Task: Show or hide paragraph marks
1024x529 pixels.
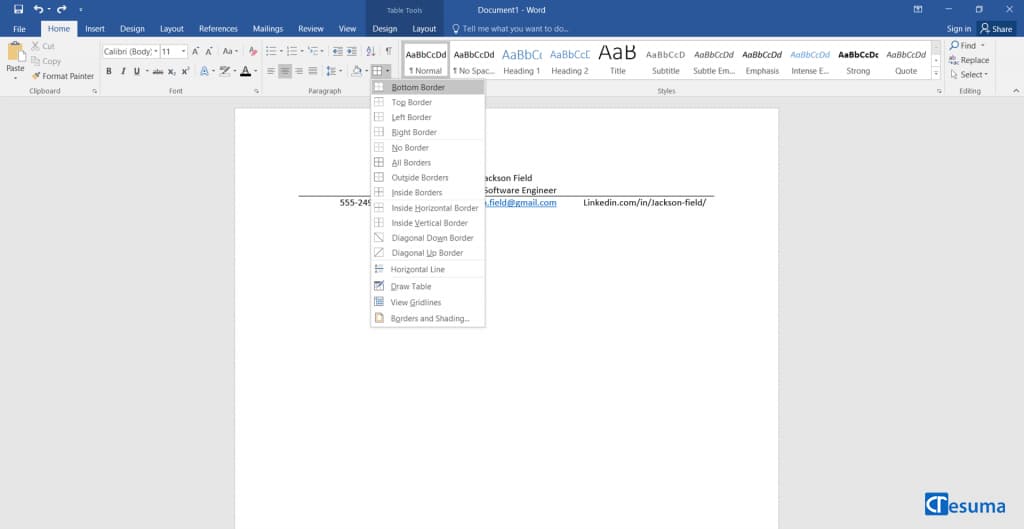Action: pos(389,51)
